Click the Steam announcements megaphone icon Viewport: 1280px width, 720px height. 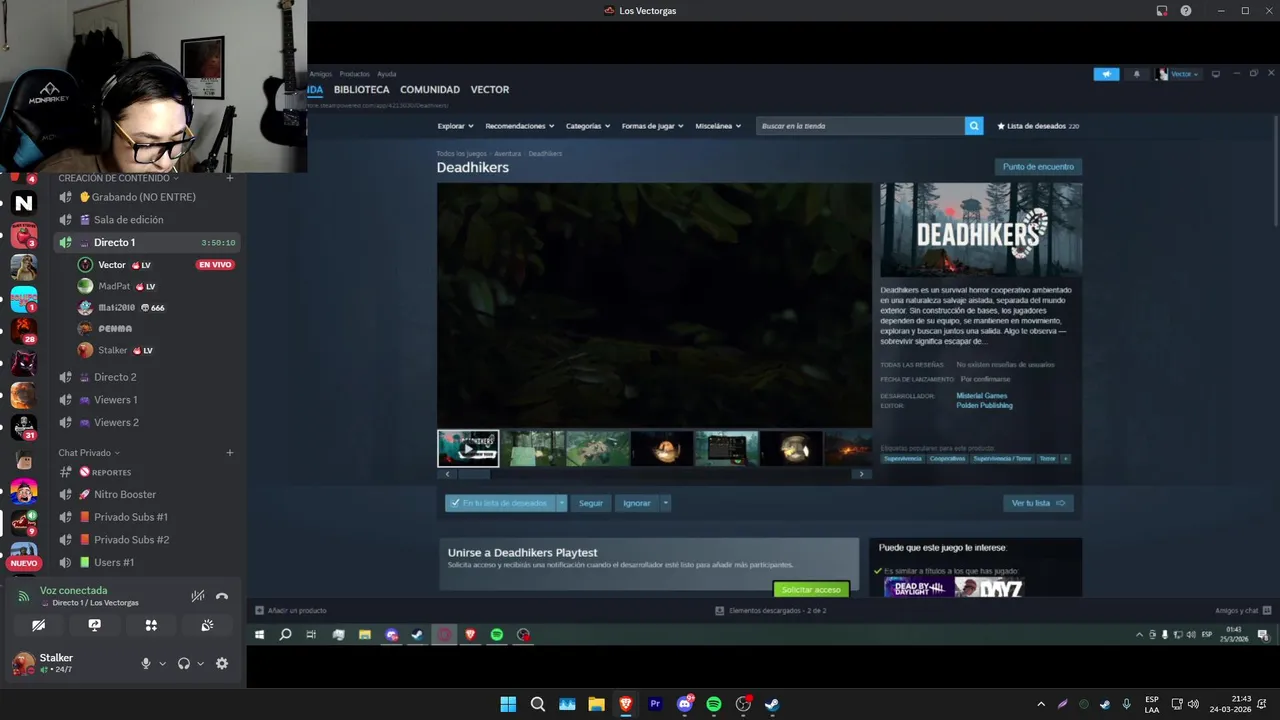pos(1106,74)
